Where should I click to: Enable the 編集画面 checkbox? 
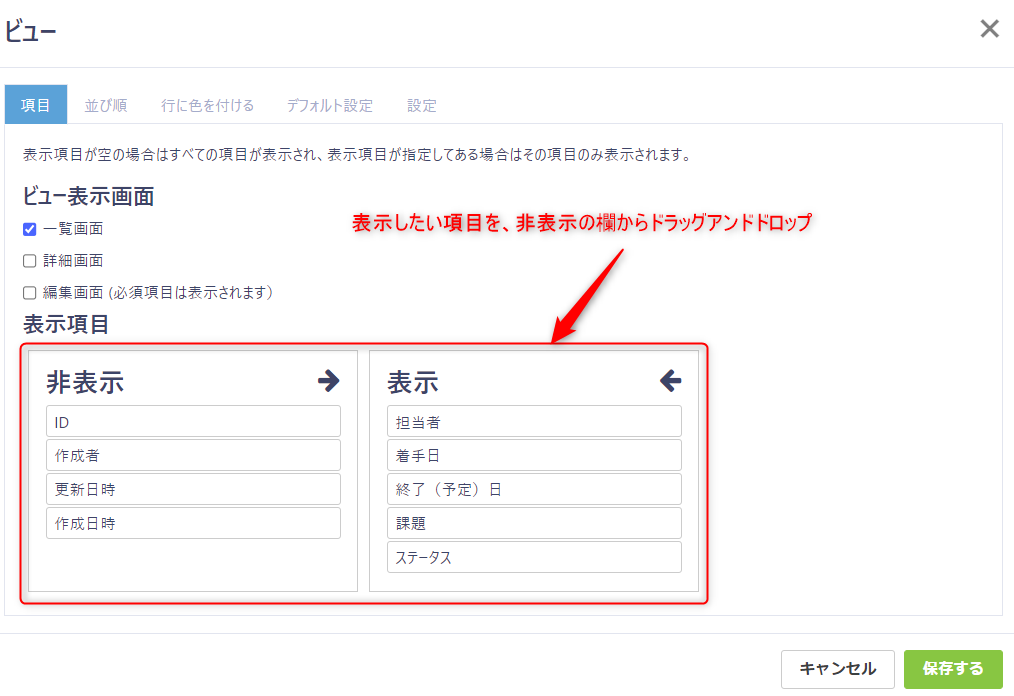(30, 293)
